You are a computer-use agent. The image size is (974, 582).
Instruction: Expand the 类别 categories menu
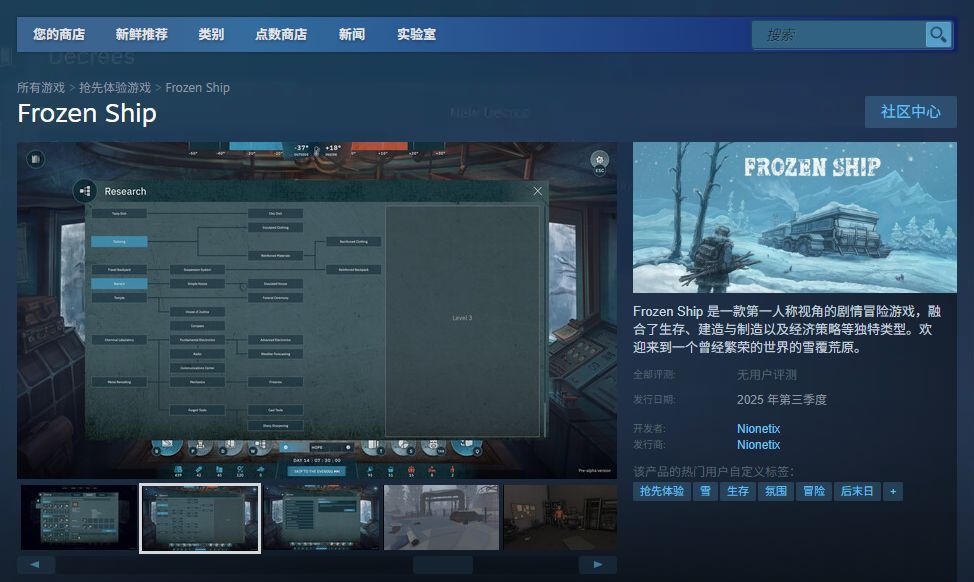click(x=211, y=35)
